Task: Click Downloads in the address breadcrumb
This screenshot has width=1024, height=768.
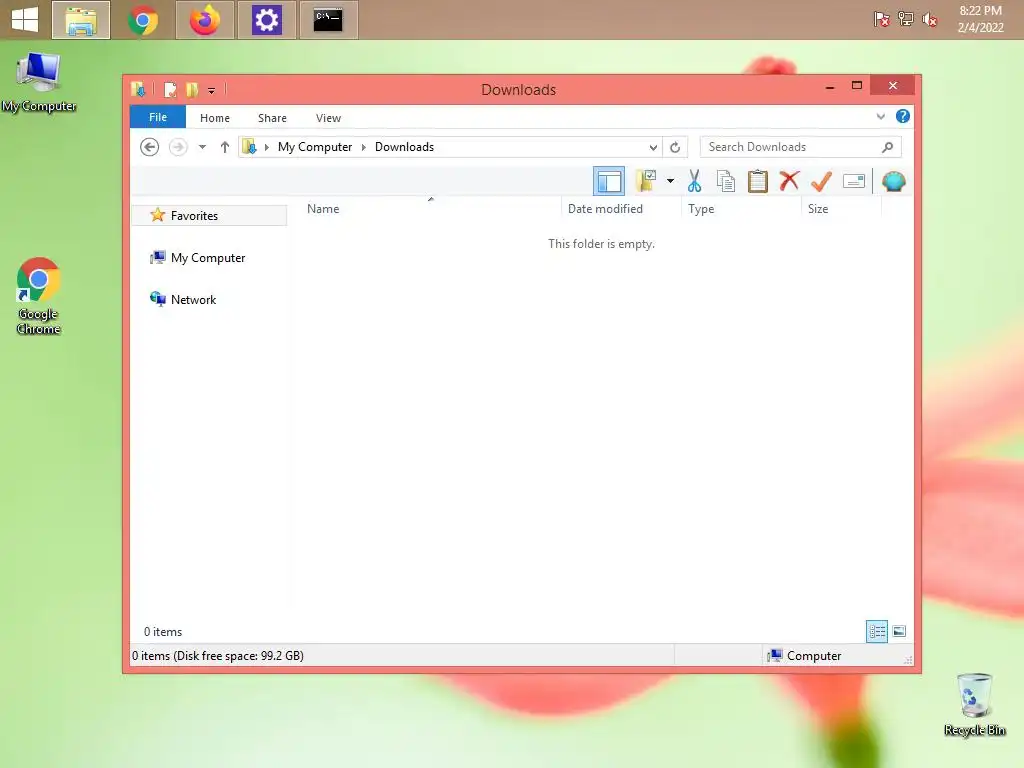Action: point(404,147)
